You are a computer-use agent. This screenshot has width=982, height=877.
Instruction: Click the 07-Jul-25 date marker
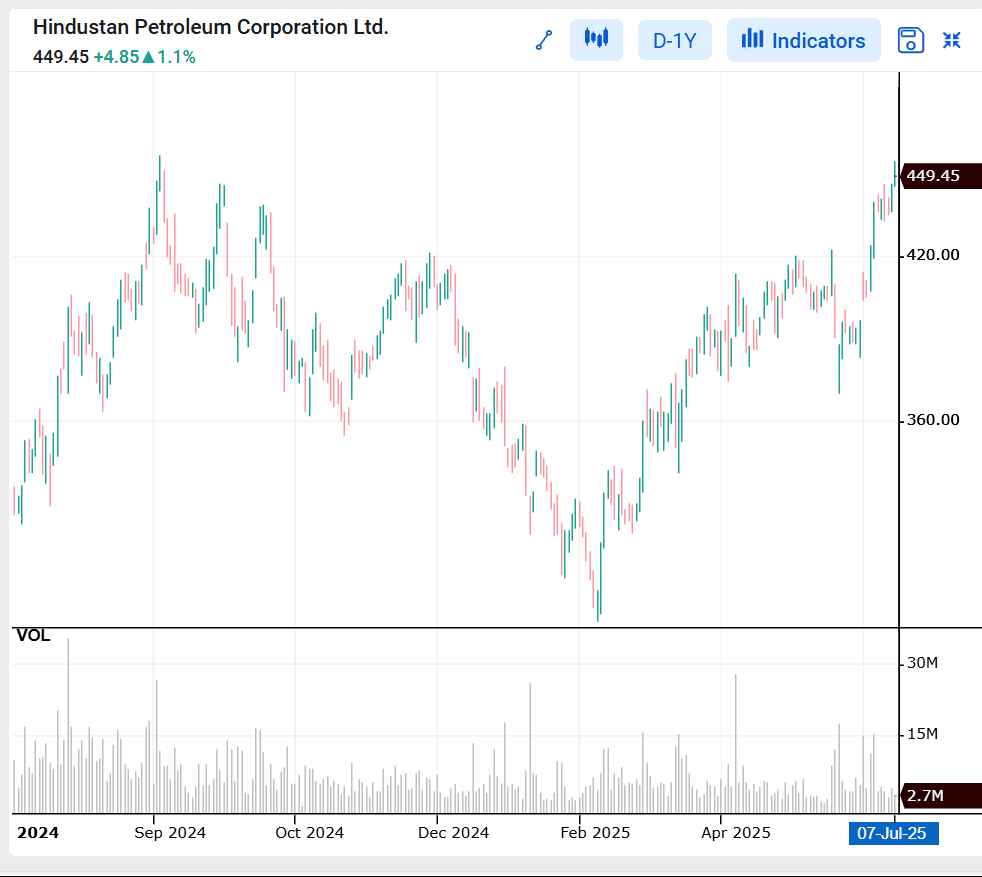click(893, 833)
